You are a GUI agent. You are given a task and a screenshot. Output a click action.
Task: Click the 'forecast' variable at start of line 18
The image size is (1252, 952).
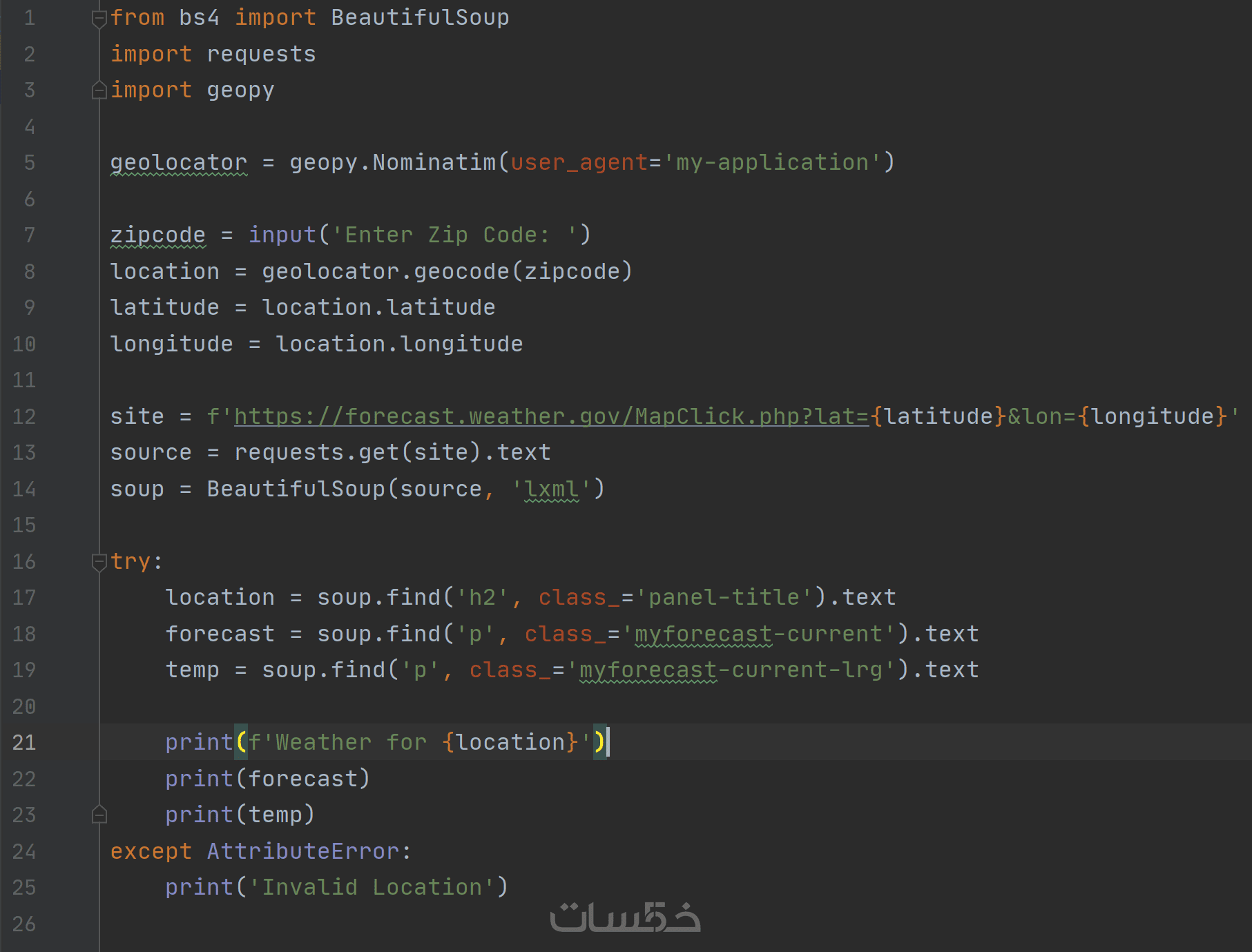click(x=220, y=634)
